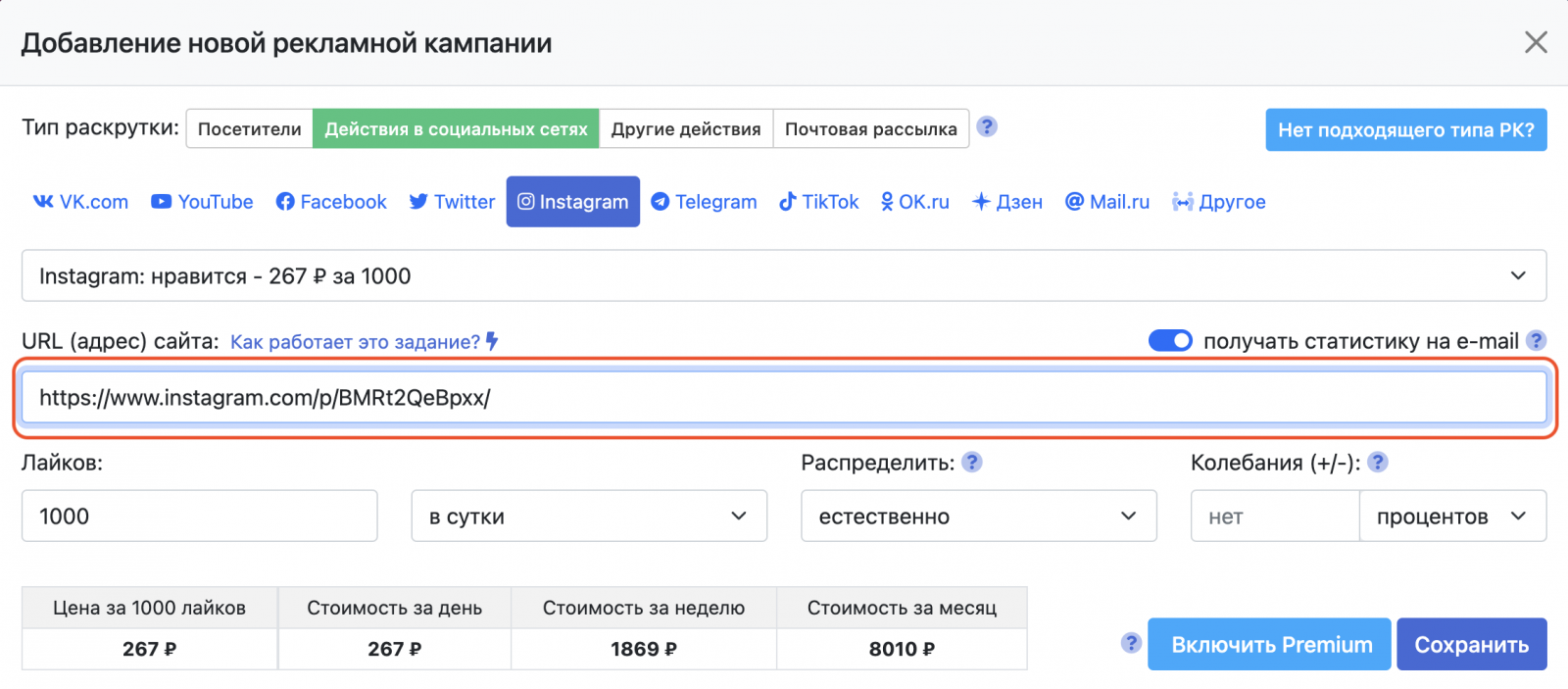The image size is (1568, 689).
Task: Open the 'в сутки' period dropdown
Action: click(x=588, y=517)
